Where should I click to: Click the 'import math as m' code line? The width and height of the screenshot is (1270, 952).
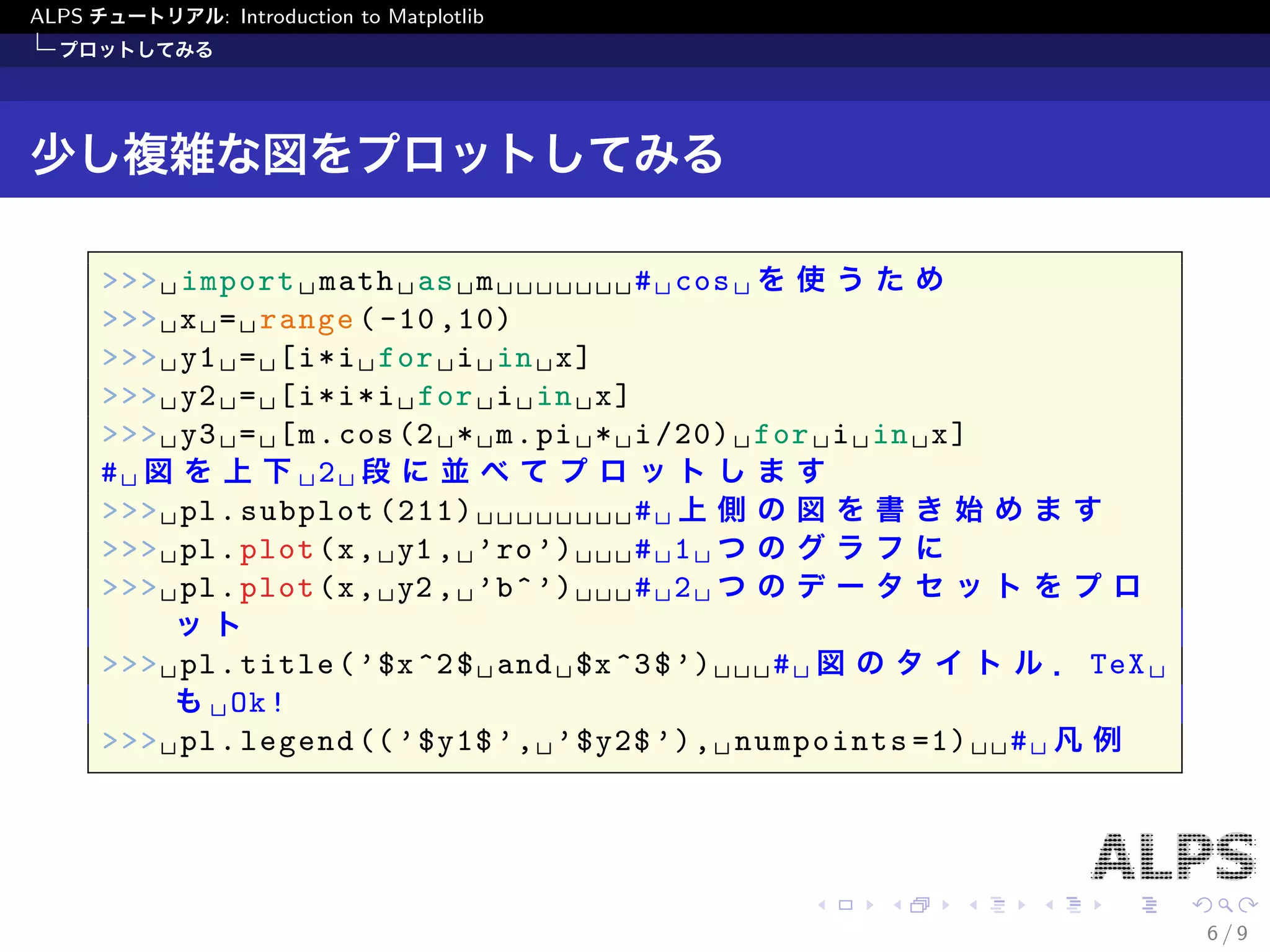click(298, 281)
